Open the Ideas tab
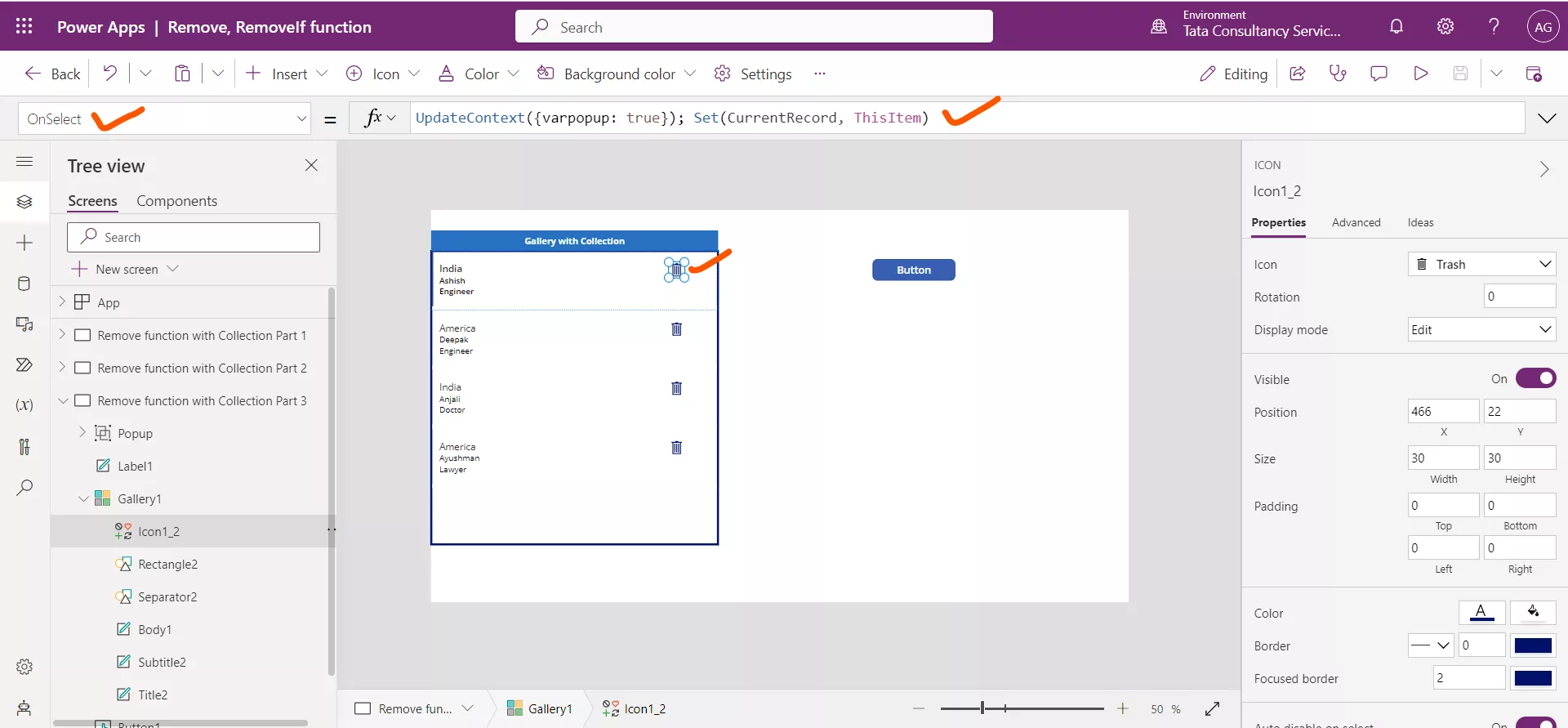This screenshot has width=1568, height=728. pos(1420,222)
